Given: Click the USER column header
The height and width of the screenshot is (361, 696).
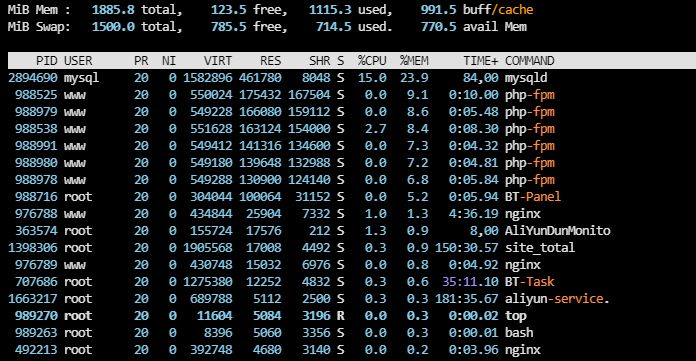Looking at the screenshot, I should pos(78,60).
